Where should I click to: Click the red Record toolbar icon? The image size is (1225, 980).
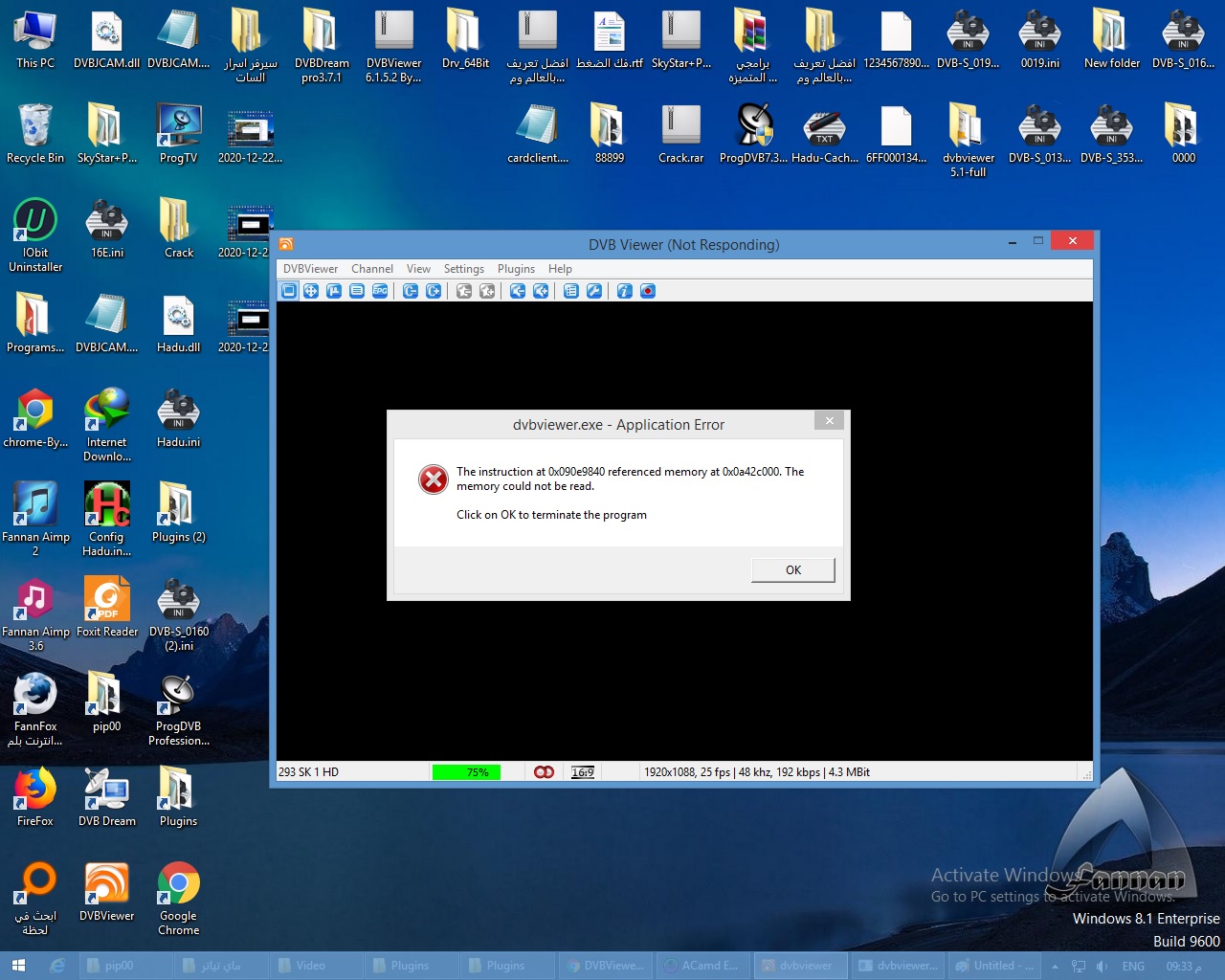(648, 291)
